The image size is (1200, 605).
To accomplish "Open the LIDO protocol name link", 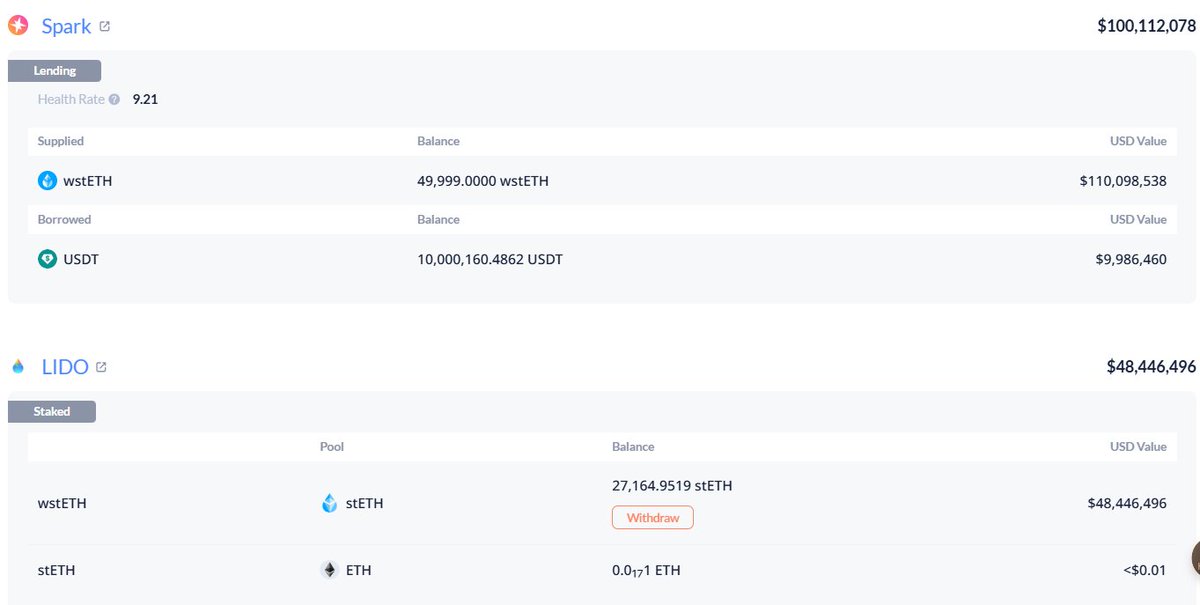I will tap(65, 367).
